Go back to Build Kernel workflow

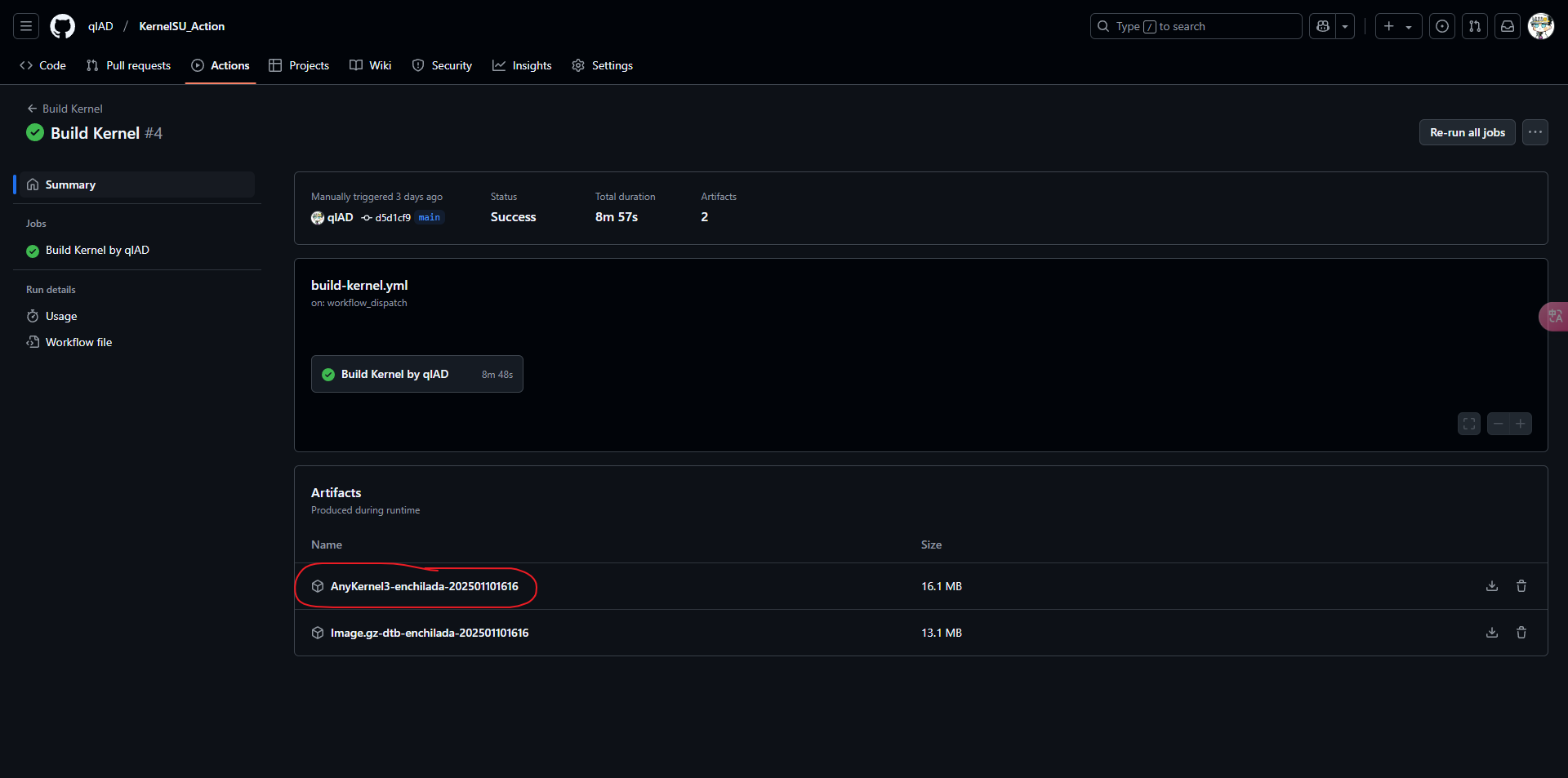[65, 109]
